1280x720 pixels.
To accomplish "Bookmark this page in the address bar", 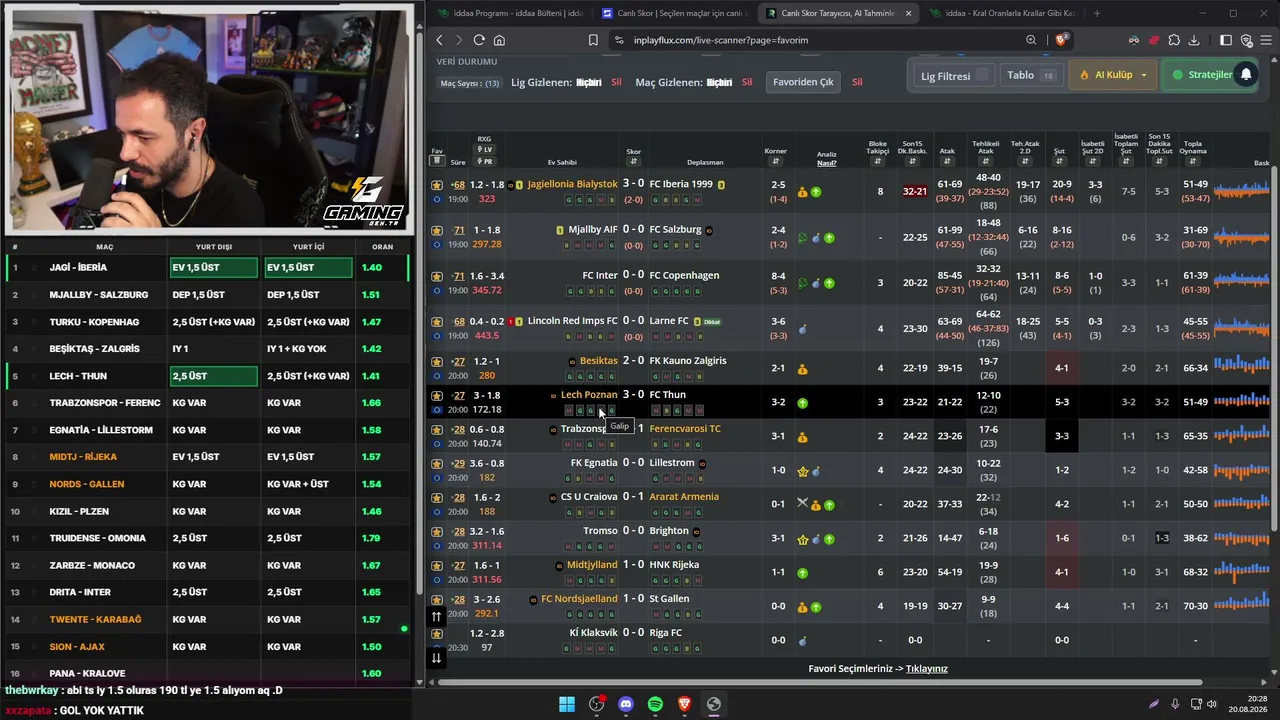I will tap(593, 40).
